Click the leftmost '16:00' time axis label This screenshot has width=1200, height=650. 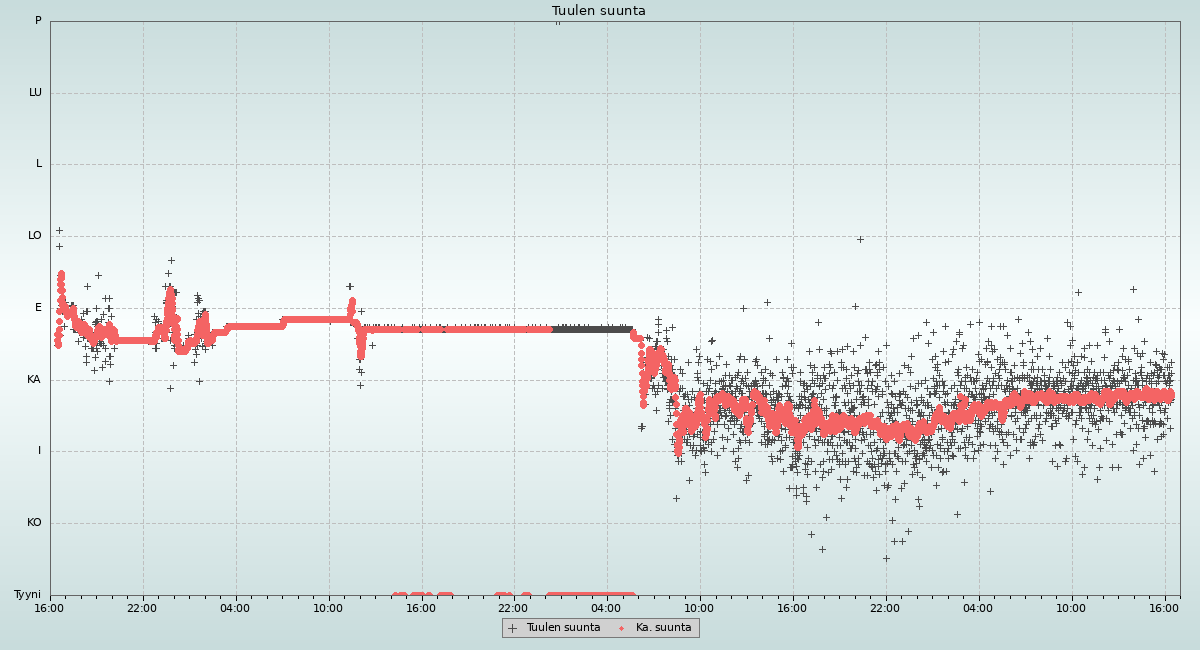pyautogui.click(x=49, y=608)
